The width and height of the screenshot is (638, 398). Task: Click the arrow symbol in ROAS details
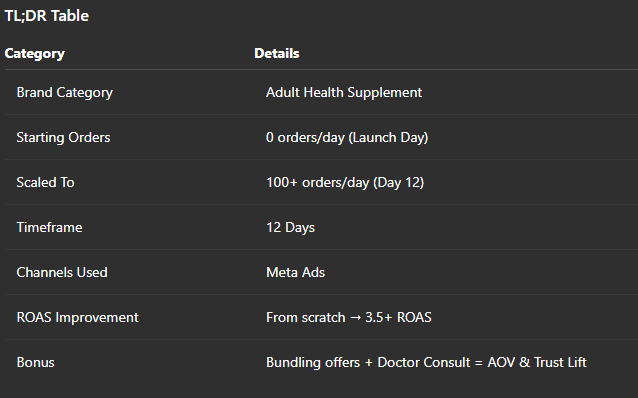coord(355,318)
